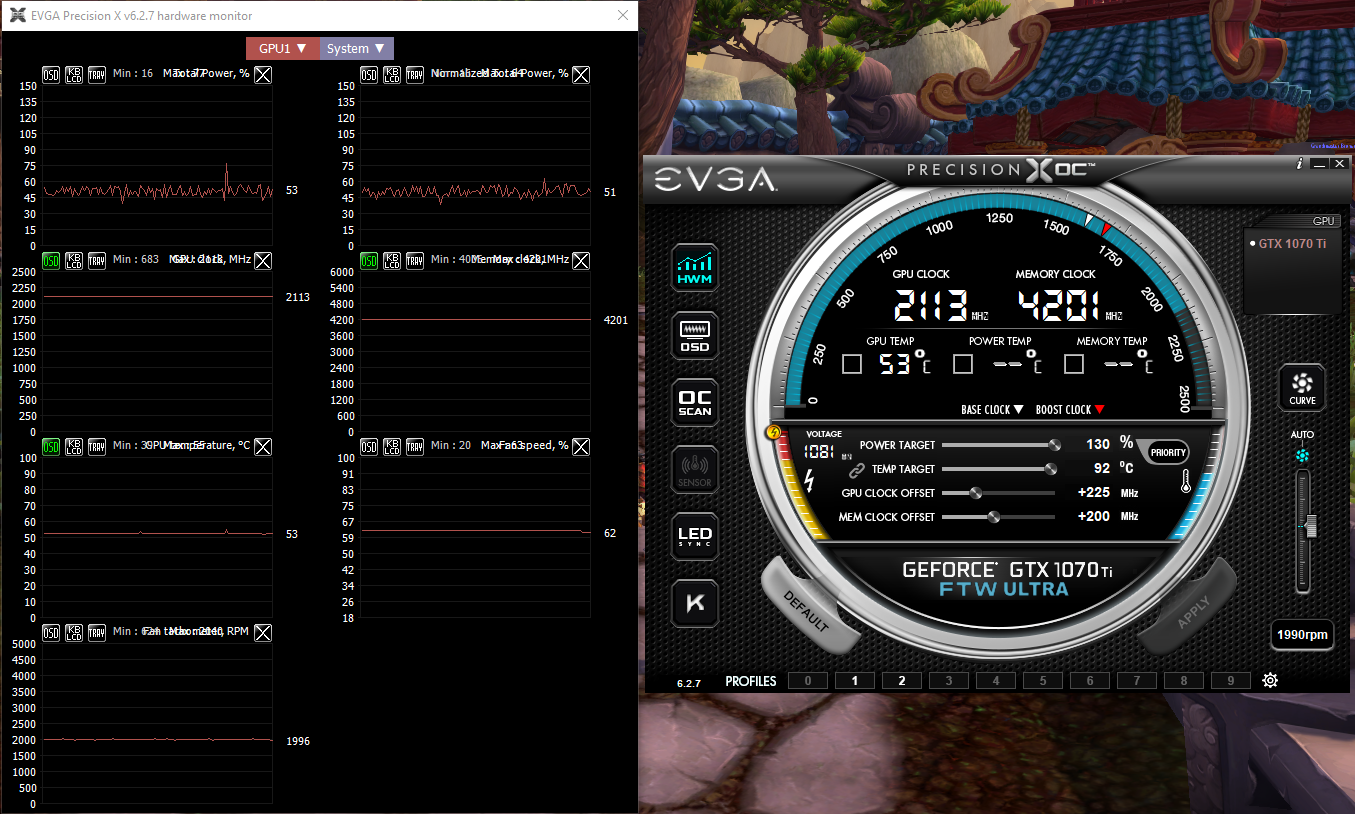Screen dimensions: 1355x814
Task: Disable OSD for the Memory clock graph
Action: click(369, 260)
